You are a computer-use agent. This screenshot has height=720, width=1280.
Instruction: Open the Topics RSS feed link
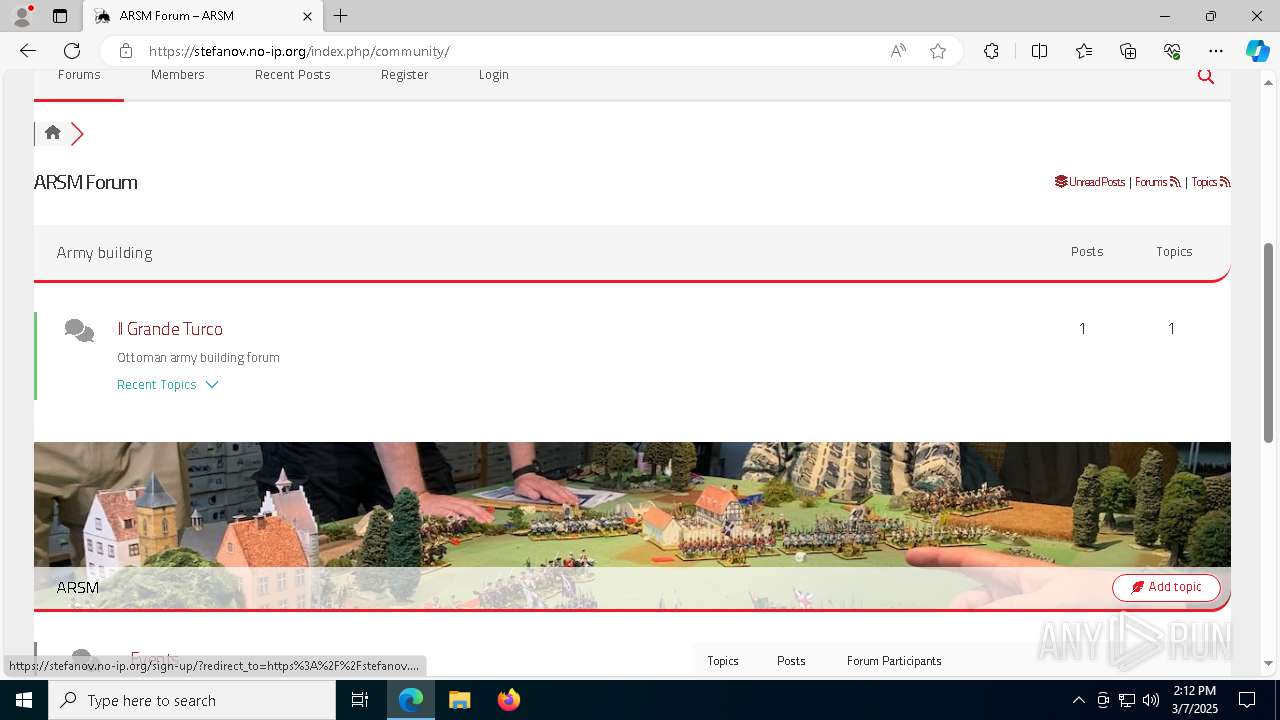[x=1211, y=182]
